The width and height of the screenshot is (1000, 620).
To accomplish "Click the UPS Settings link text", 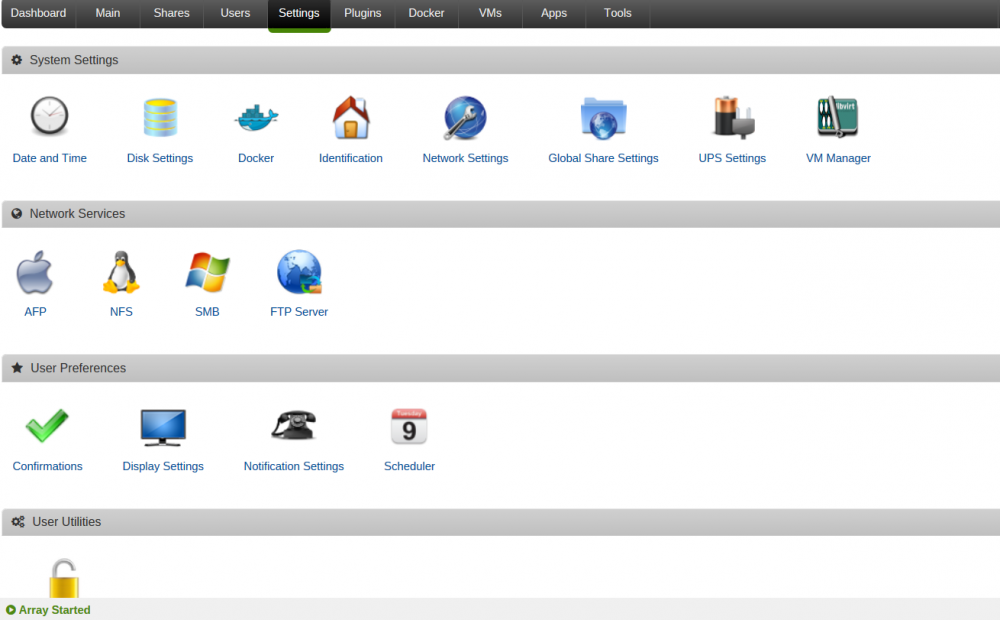I will click(x=732, y=158).
